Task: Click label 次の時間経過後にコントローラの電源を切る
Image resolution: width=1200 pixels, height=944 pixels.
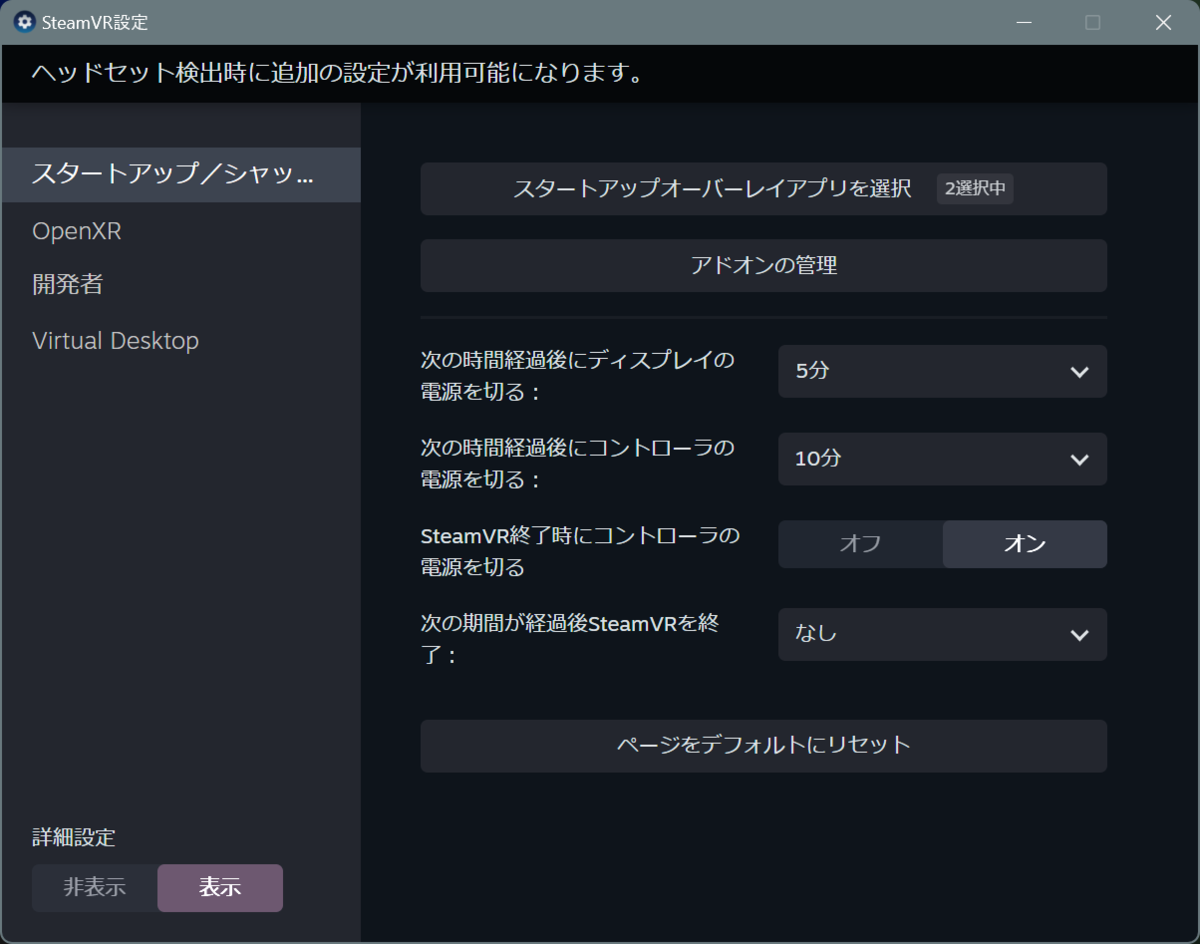Action: click(578, 463)
